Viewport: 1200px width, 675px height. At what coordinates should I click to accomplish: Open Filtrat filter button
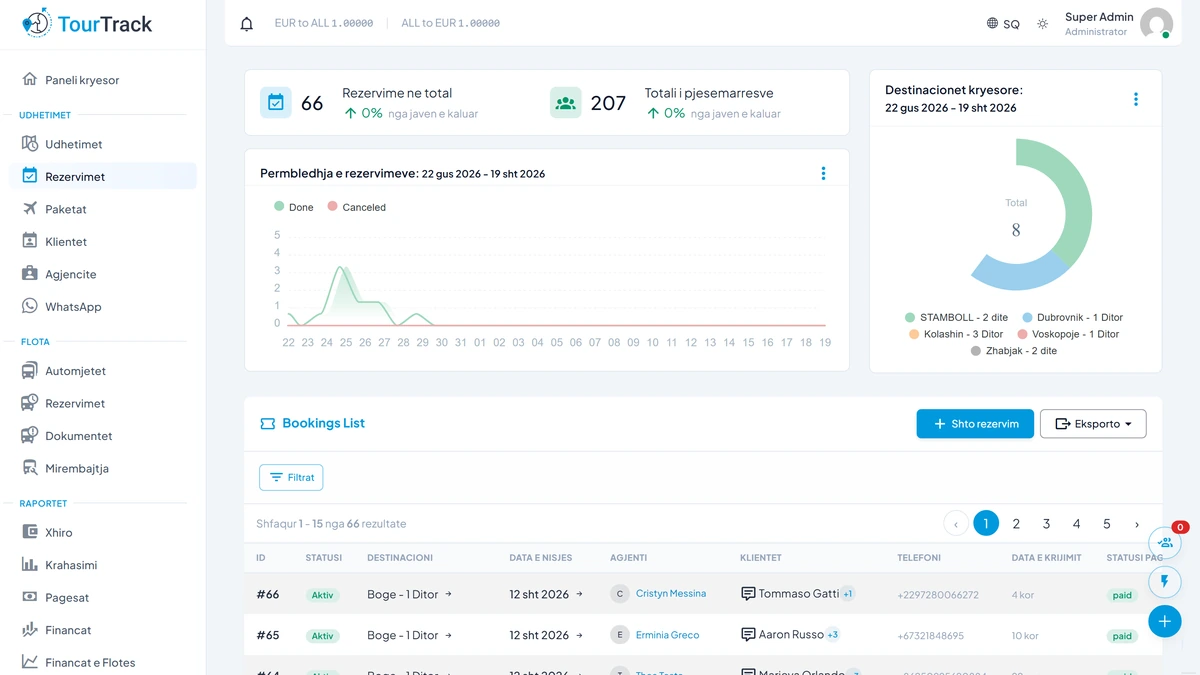(x=291, y=477)
